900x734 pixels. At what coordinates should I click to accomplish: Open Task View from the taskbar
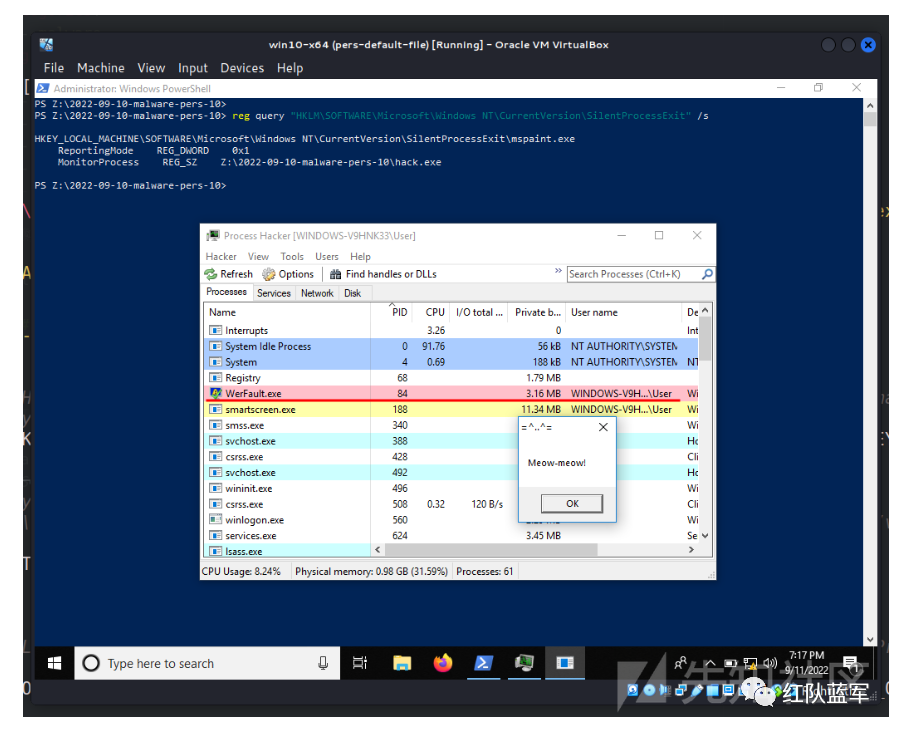(360, 663)
